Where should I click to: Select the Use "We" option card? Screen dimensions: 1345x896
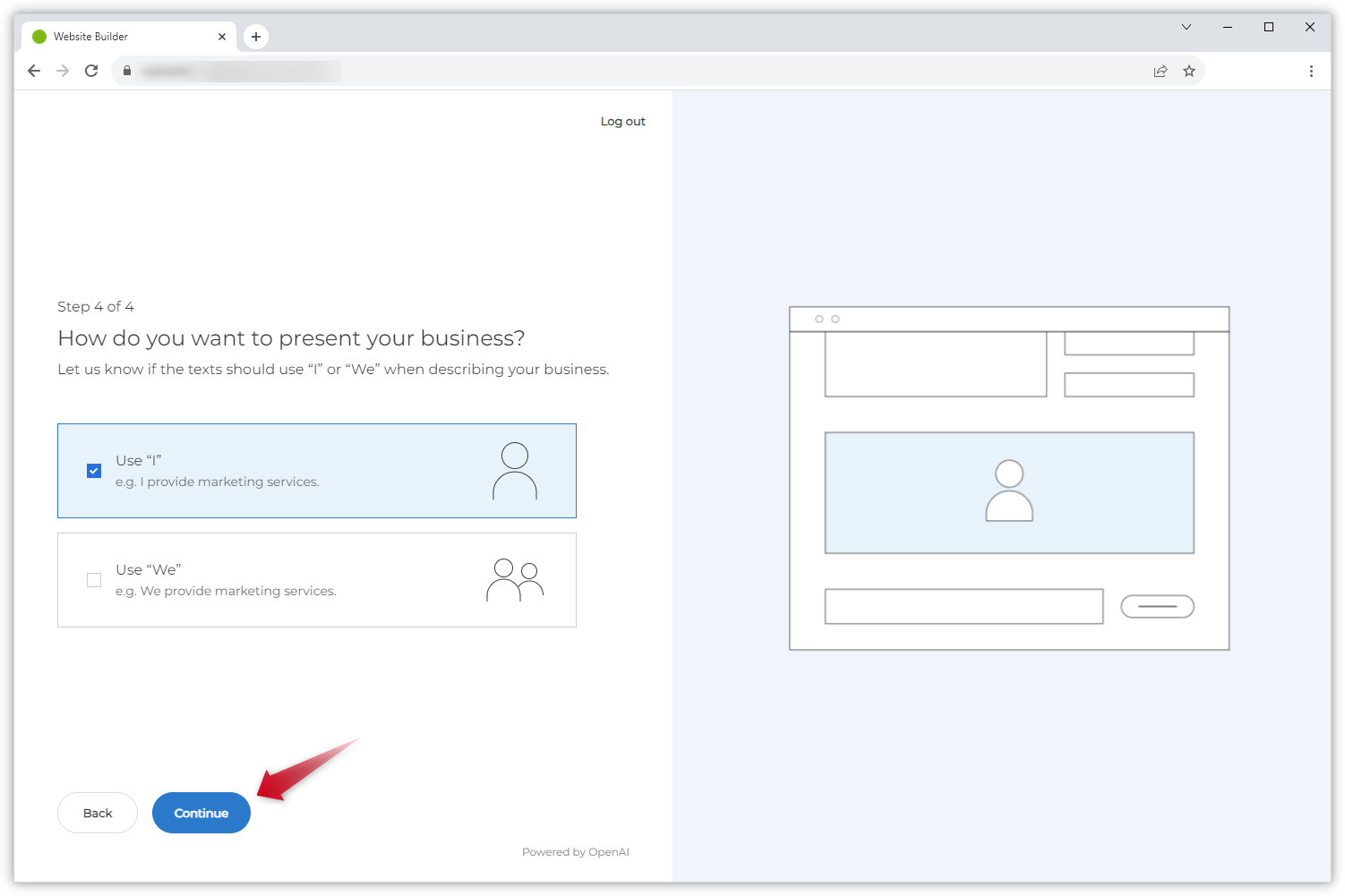click(x=316, y=580)
